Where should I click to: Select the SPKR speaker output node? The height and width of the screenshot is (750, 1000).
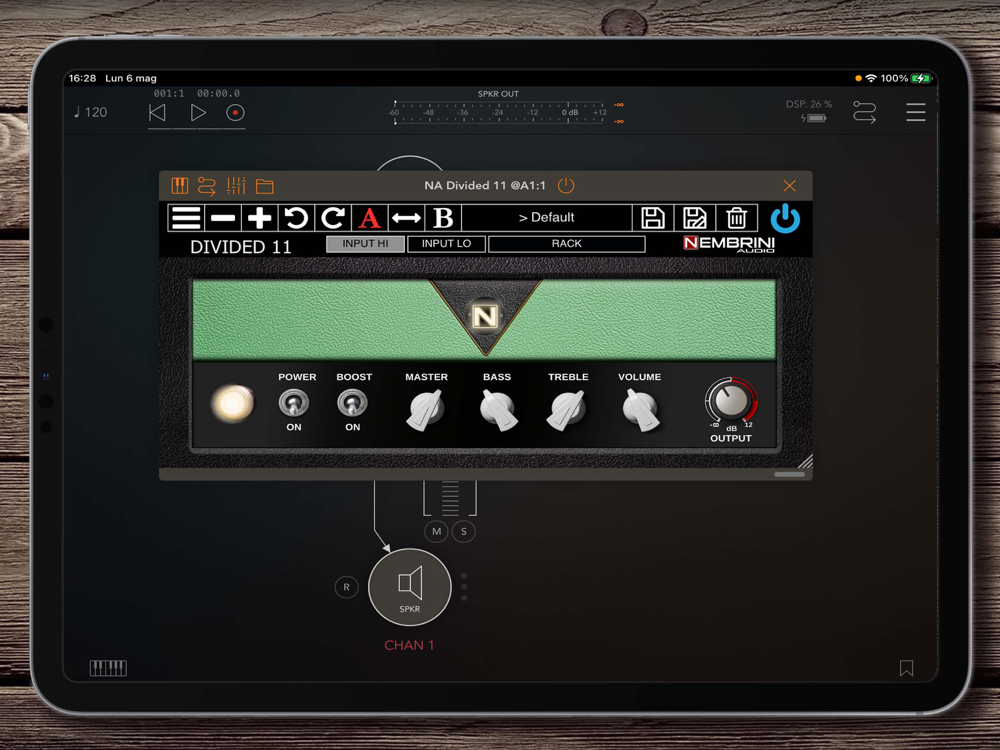[409, 587]
